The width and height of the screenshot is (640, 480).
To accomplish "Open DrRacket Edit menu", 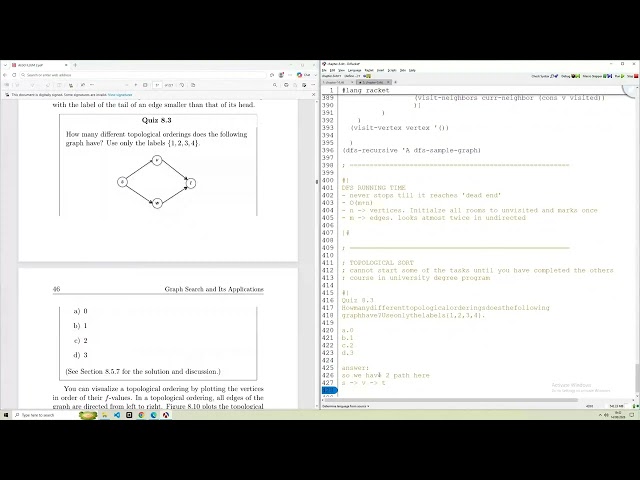I will 332,70.
